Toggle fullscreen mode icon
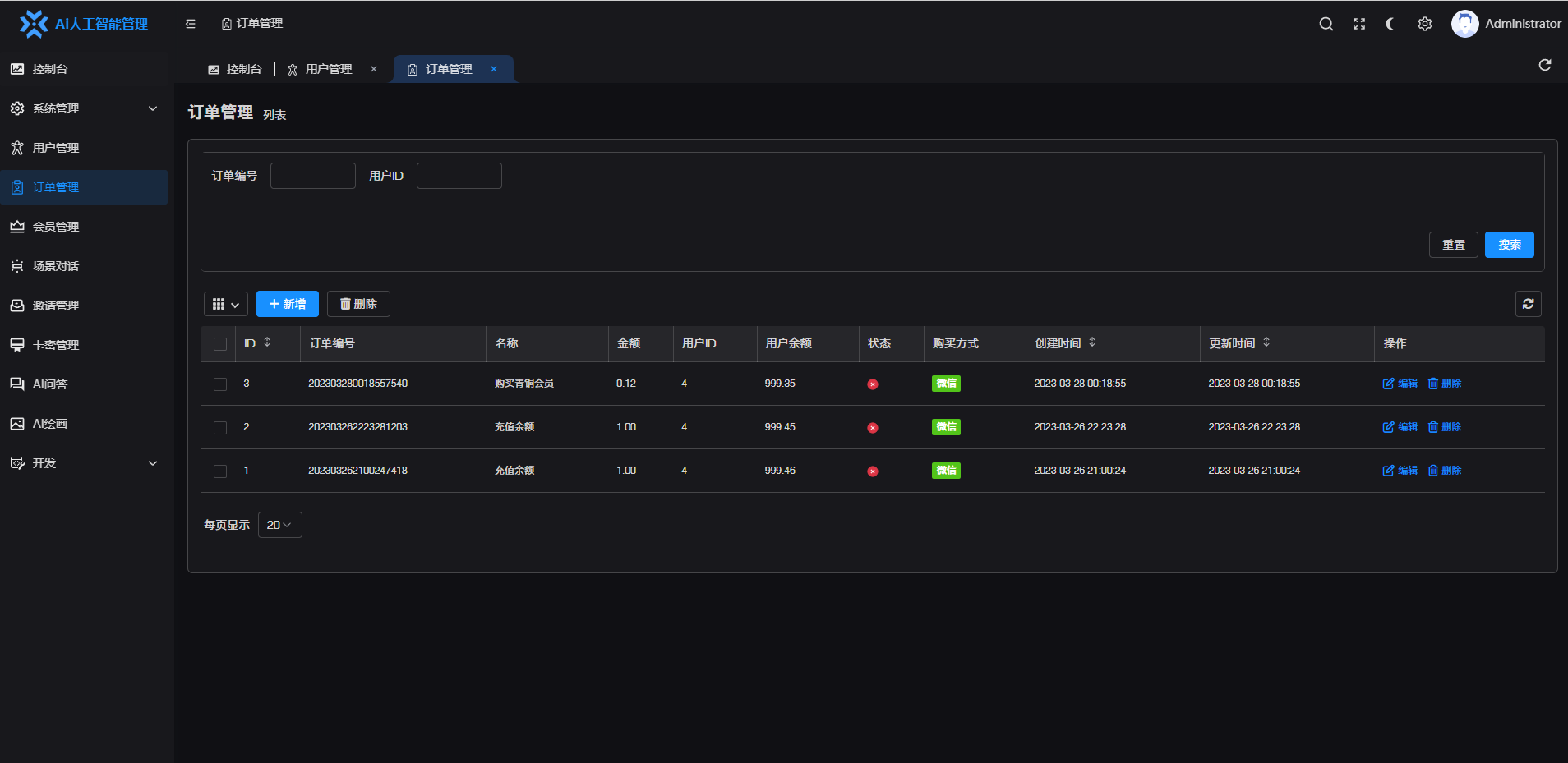 point(1359,24)
